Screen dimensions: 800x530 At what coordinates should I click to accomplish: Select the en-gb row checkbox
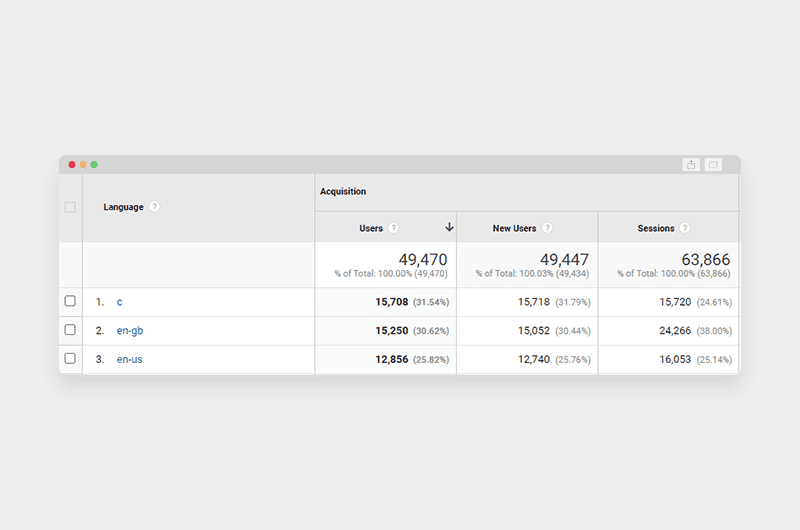[70, 330]
